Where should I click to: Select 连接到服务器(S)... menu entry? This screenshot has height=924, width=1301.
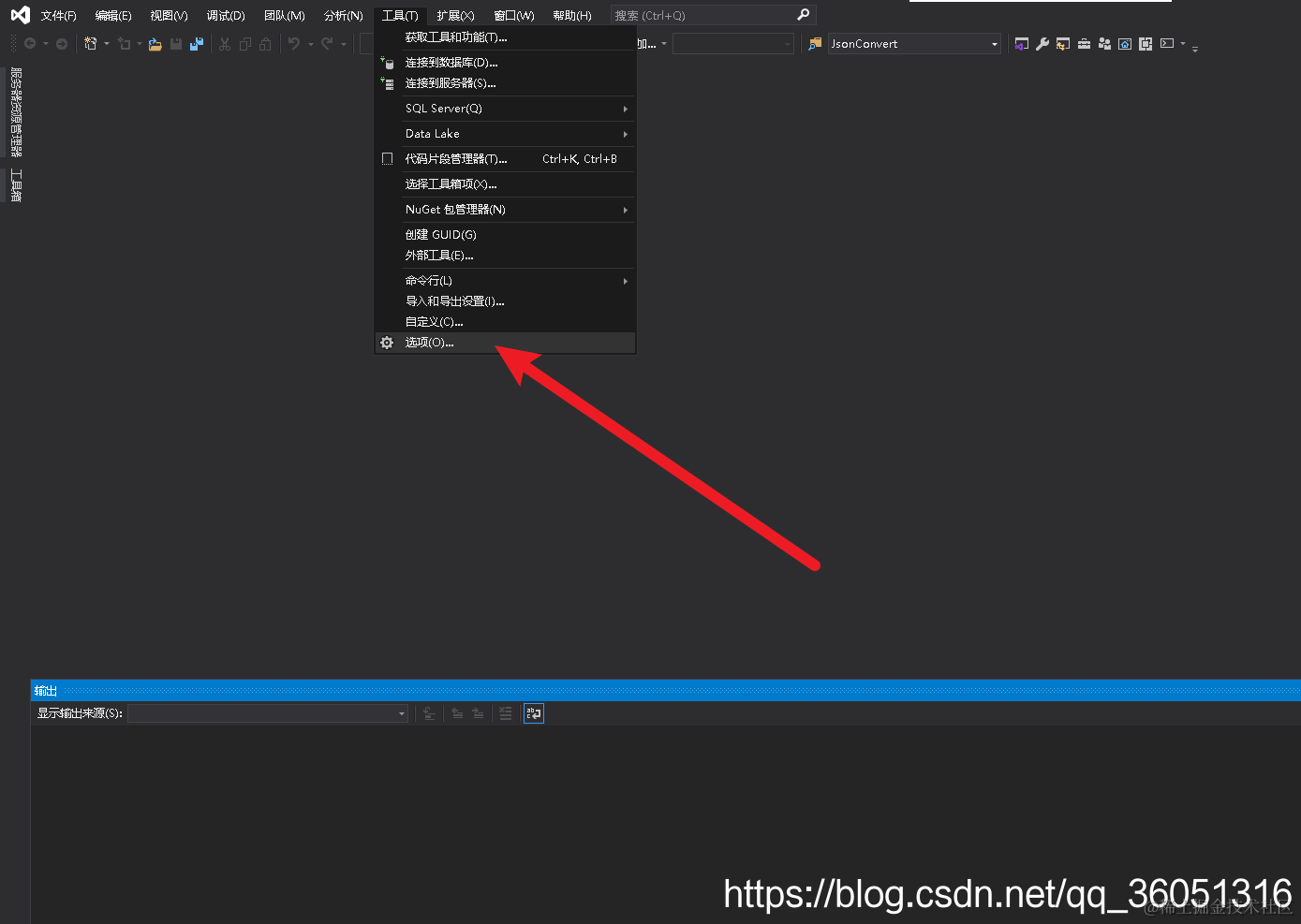(505, 83)
